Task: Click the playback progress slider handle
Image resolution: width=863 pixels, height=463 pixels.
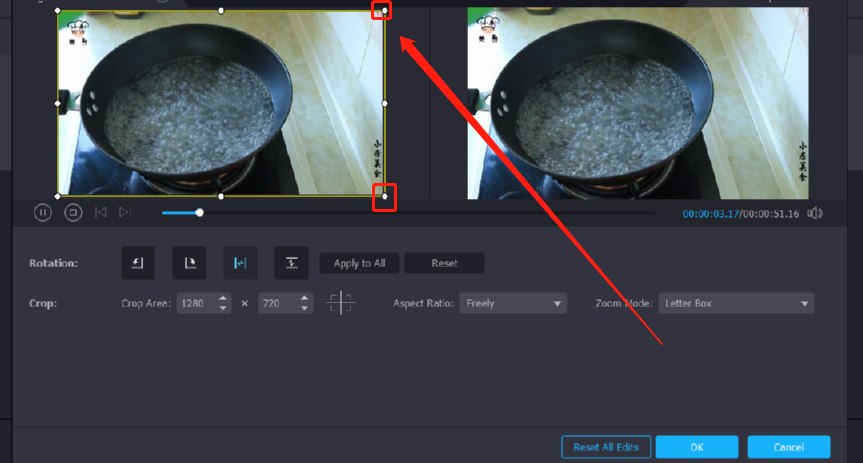Action: [x=200, y=212]
